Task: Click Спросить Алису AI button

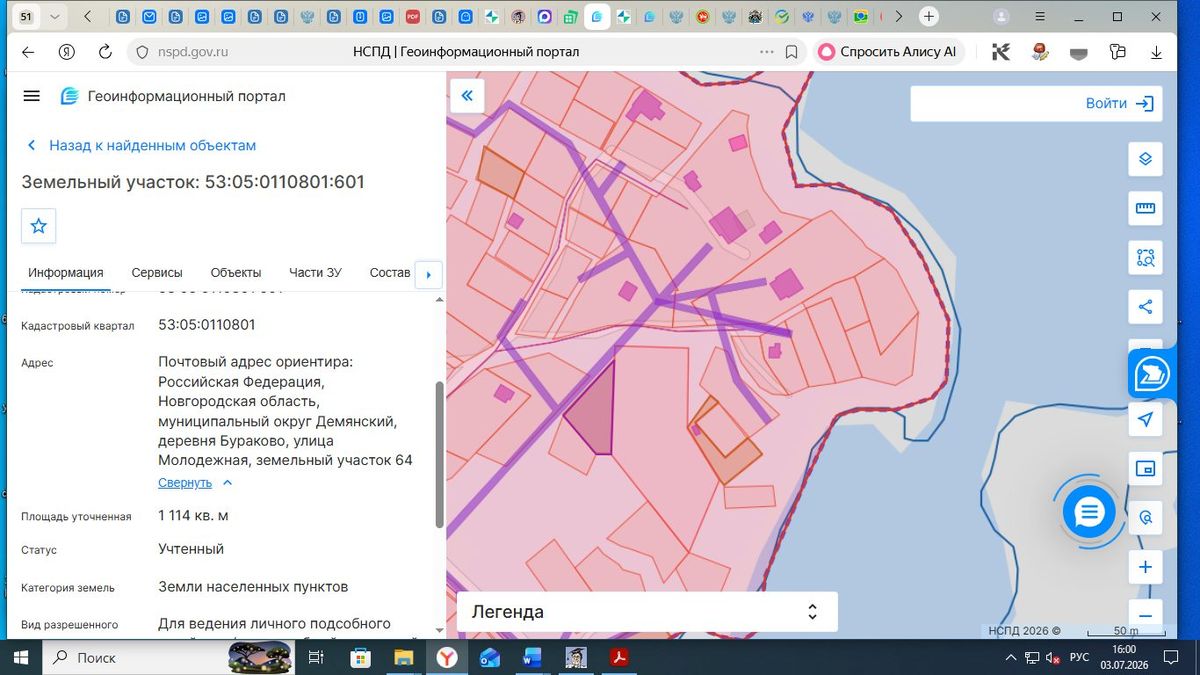Action: pyautogui.click(x=888, y=52)
